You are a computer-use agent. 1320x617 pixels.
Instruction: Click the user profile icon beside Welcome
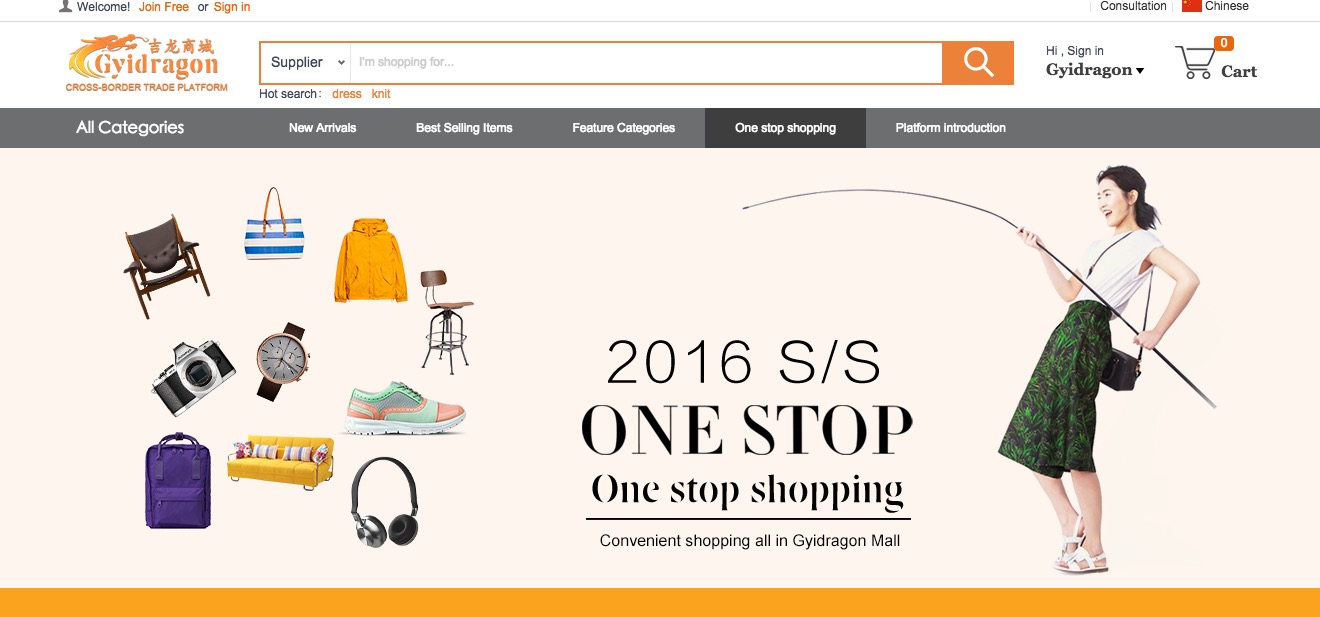[65, 6]
